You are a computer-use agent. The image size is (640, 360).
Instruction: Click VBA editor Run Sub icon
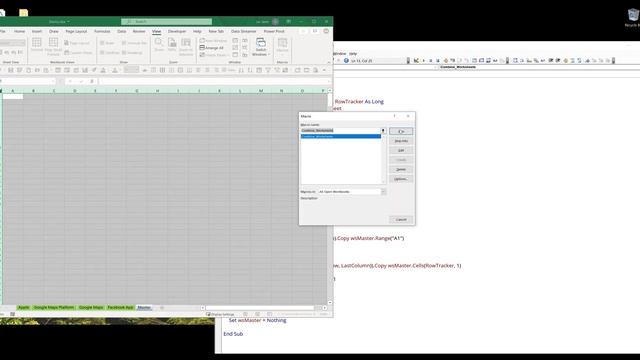coord(423,60)
